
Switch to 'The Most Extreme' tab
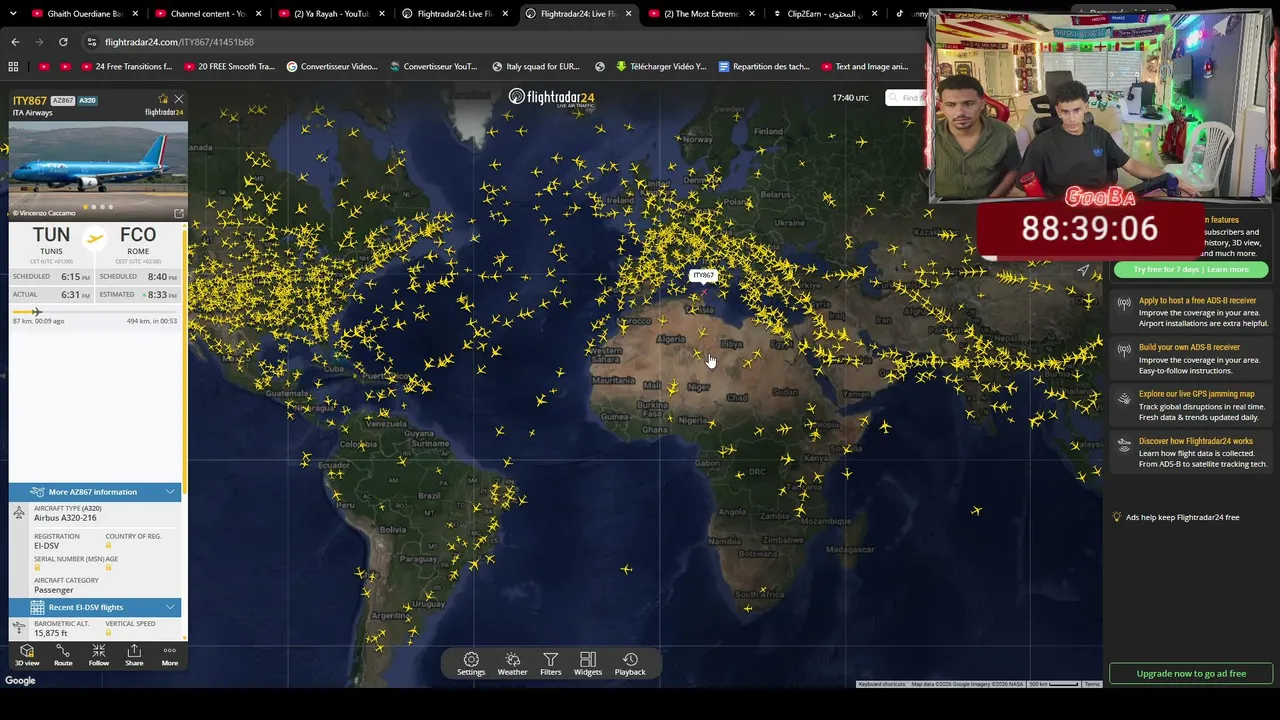pos(701,14)
